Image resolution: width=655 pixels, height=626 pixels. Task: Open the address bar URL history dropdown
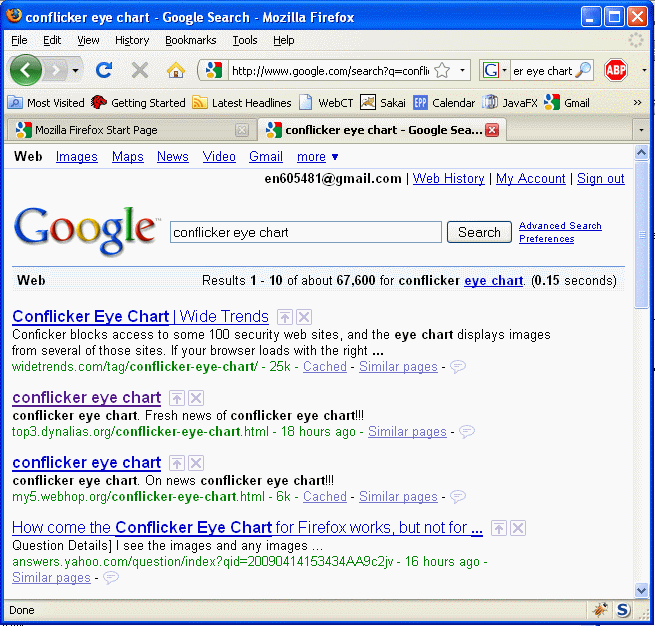tap(462, 70)
